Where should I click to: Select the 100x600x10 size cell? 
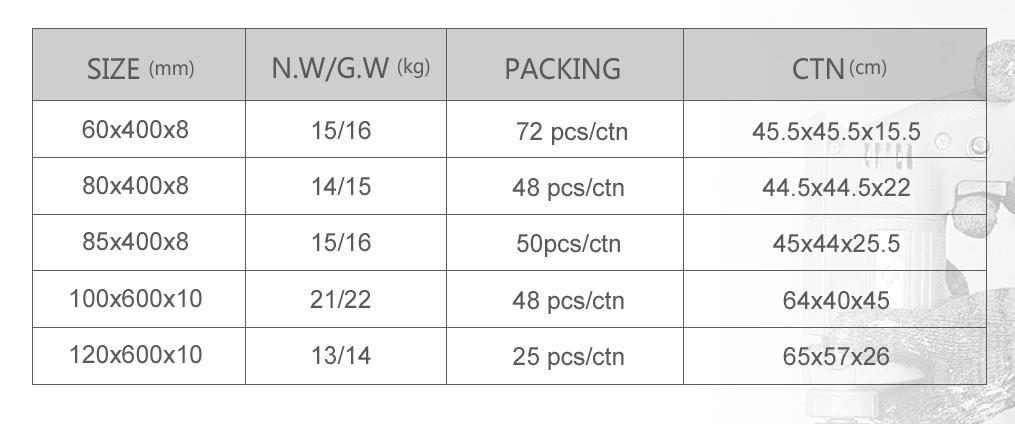139,299
